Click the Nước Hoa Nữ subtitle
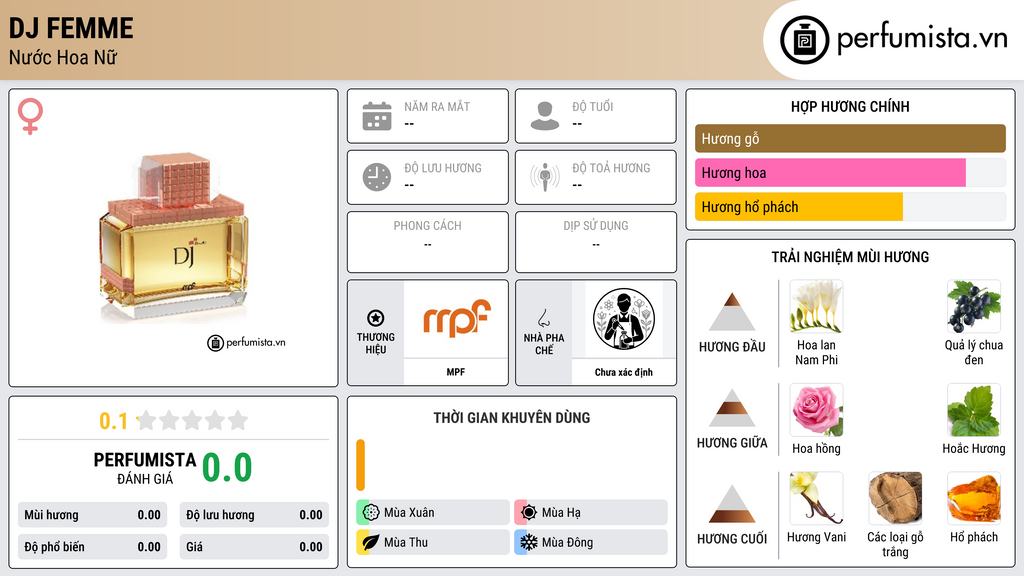 63,58
